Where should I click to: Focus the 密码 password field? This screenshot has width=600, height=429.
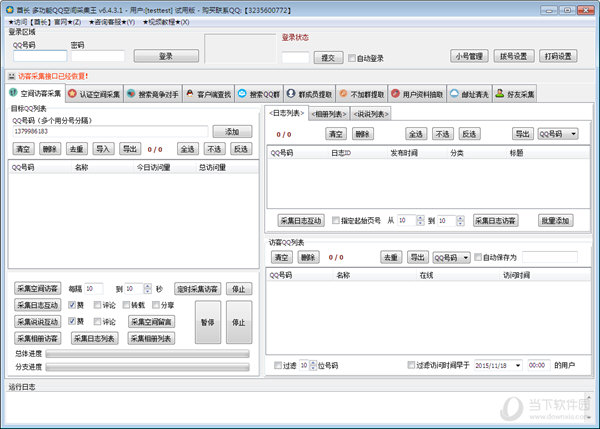click(98, 56)
